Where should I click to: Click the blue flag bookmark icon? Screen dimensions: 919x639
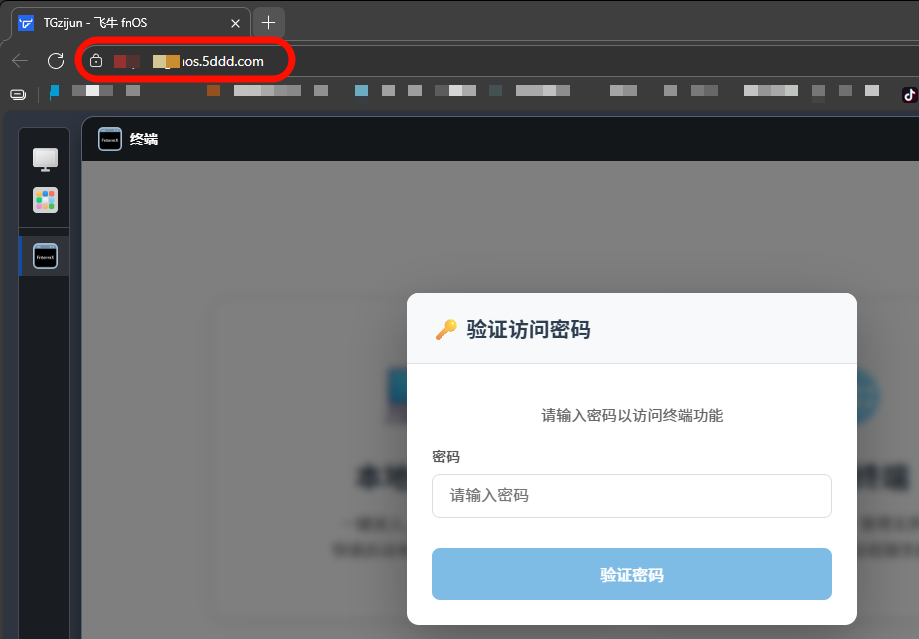55,93
